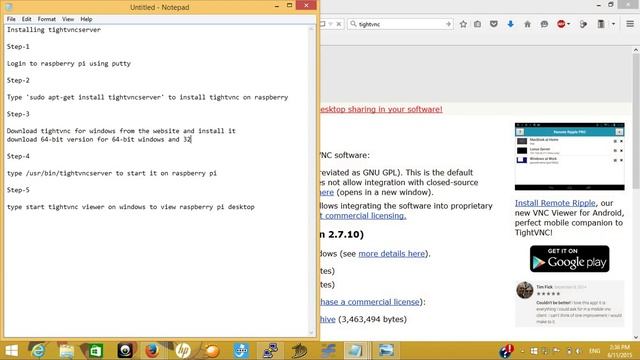Click 'start tightvnc viewer on windows' line
Screen dimensions: 640x360
pos(131,207)
